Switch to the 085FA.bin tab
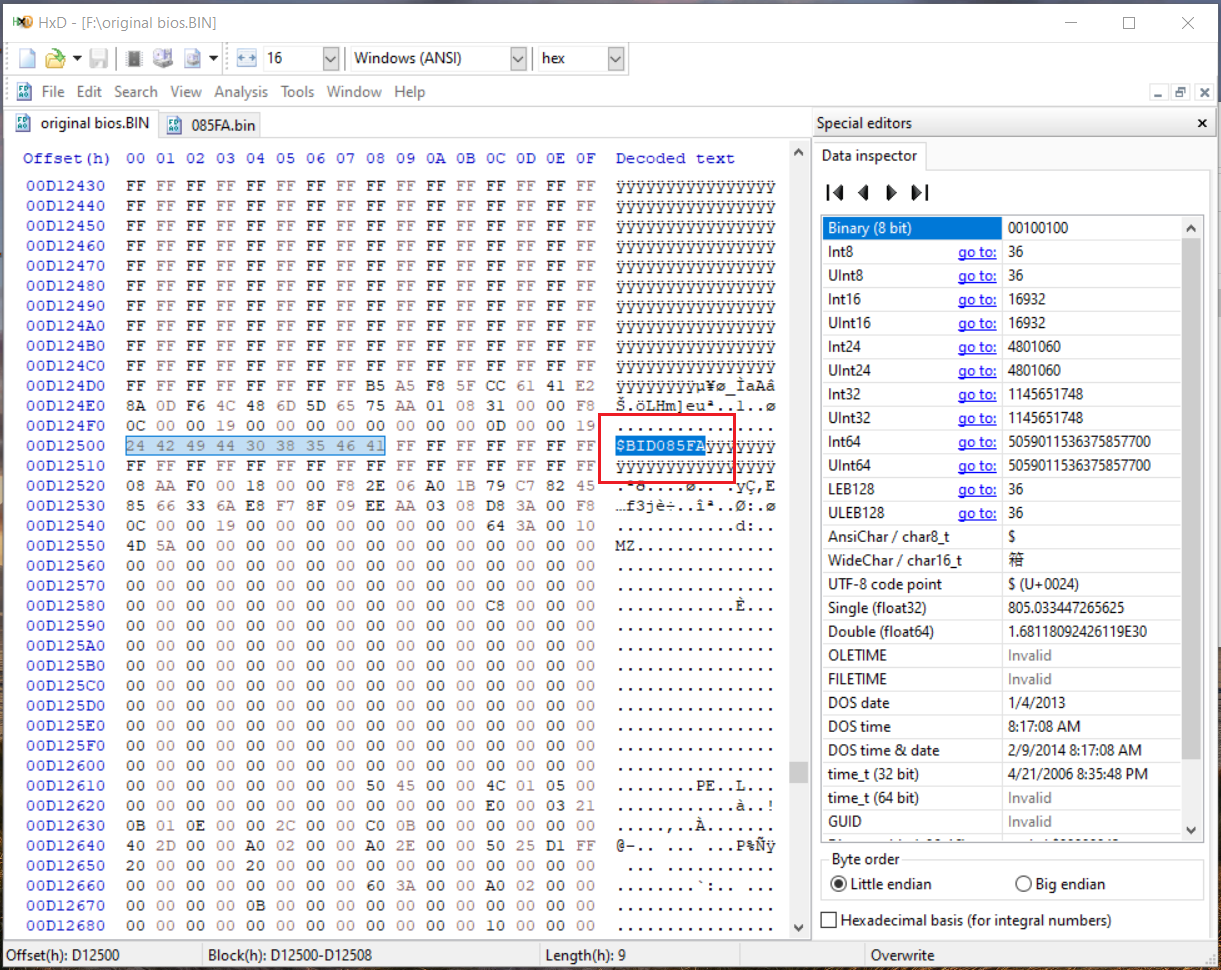Screen dimensions: 1221x970 coord(222,125)
